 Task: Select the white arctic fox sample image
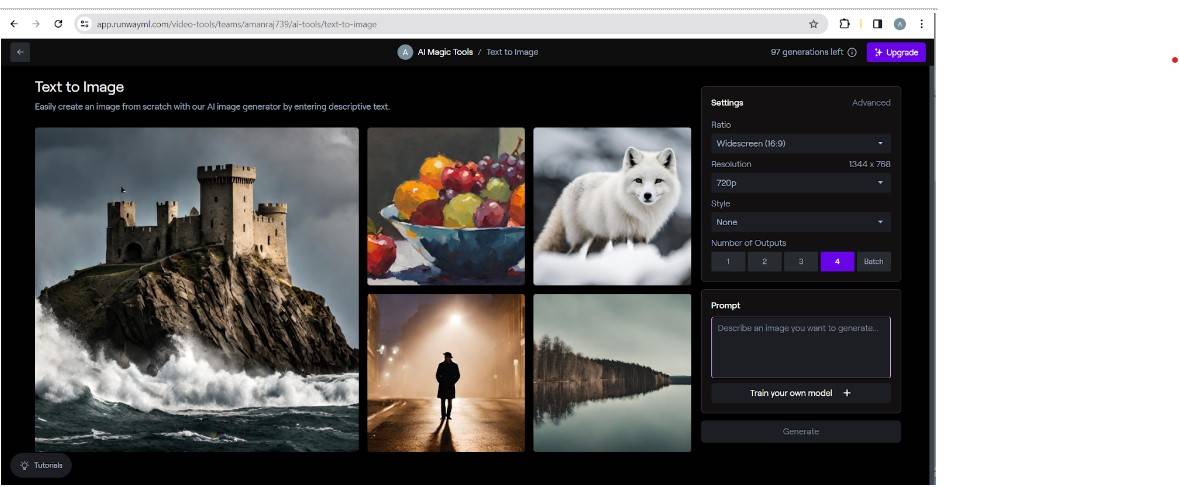[x=612, y=206]
